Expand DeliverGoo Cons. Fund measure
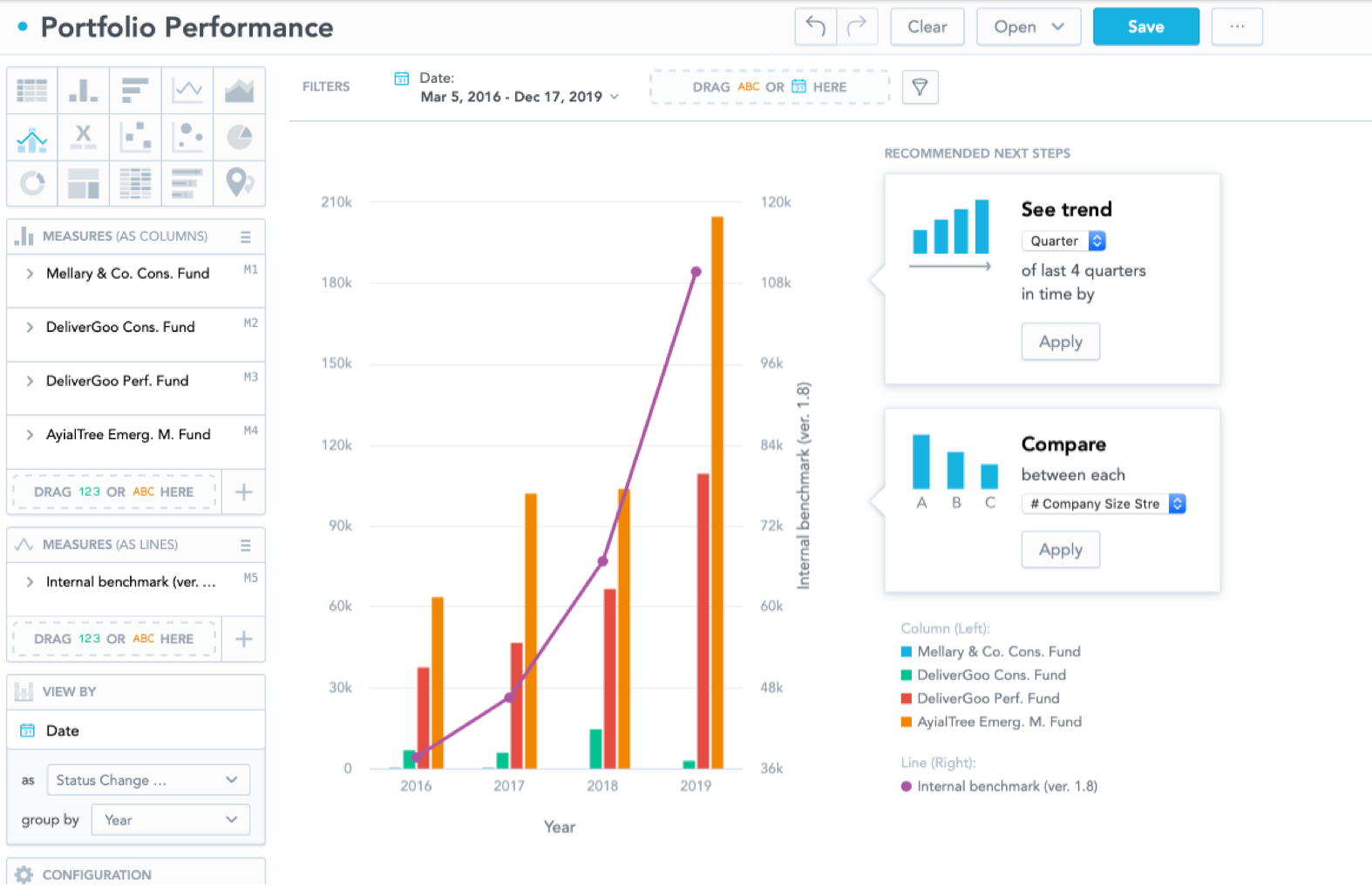Image resolution: width=1372 pixels, height=896 pixels. click(30, 328)
